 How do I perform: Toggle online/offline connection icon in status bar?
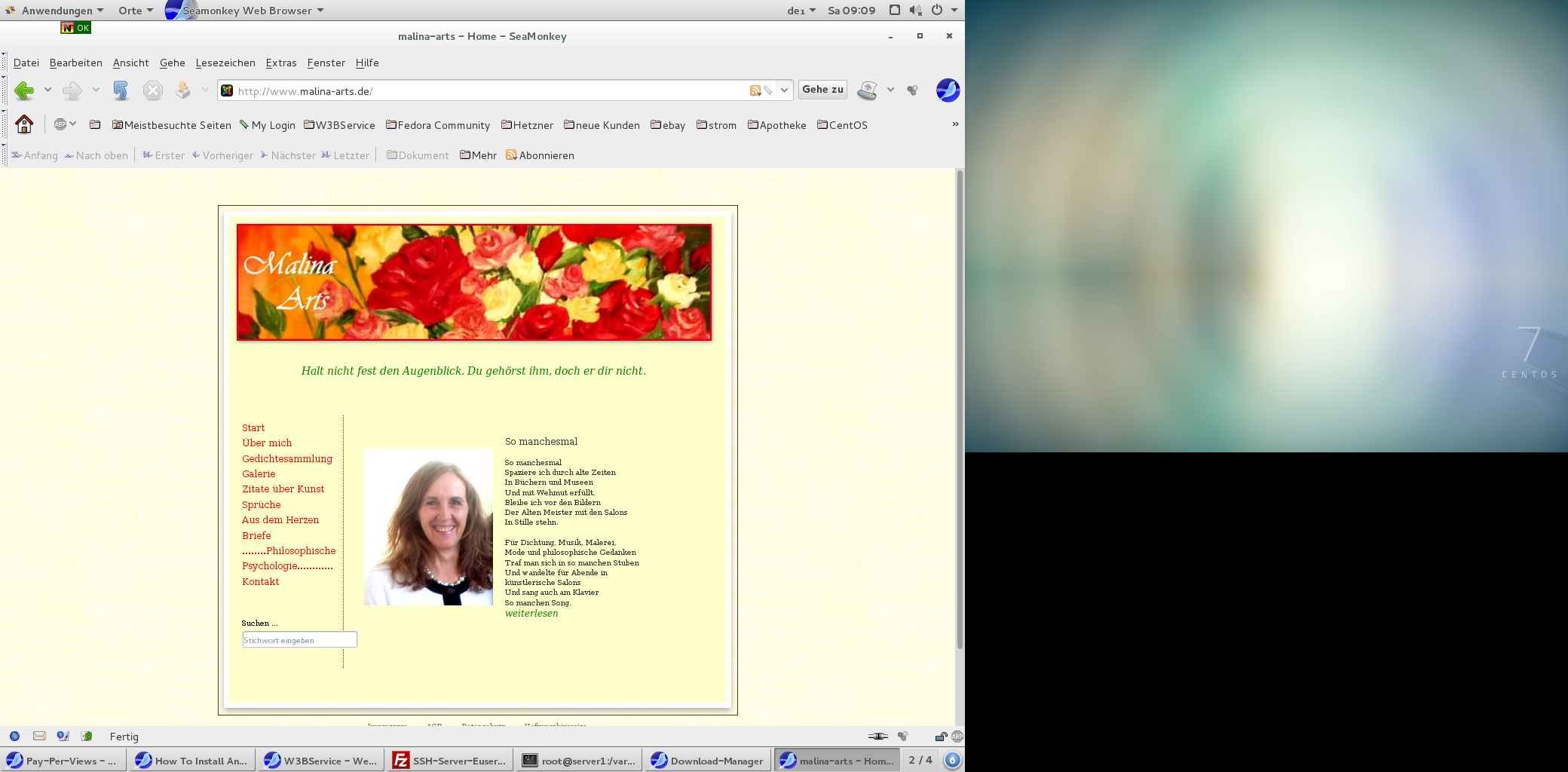pos(877,737)
